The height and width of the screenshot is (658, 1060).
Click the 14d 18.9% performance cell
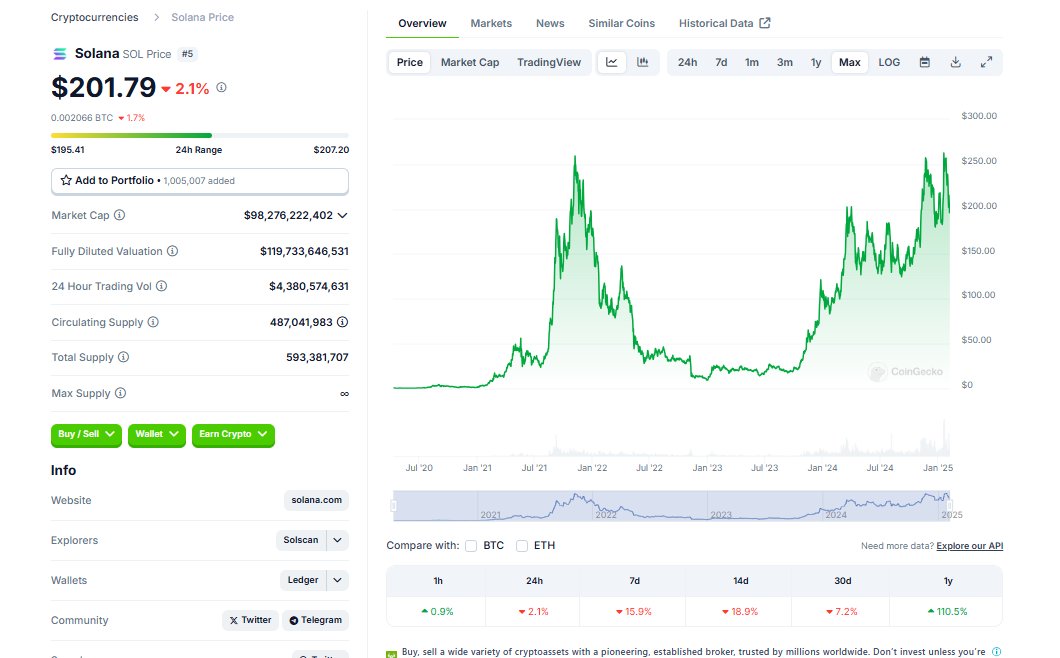point(740,611)
